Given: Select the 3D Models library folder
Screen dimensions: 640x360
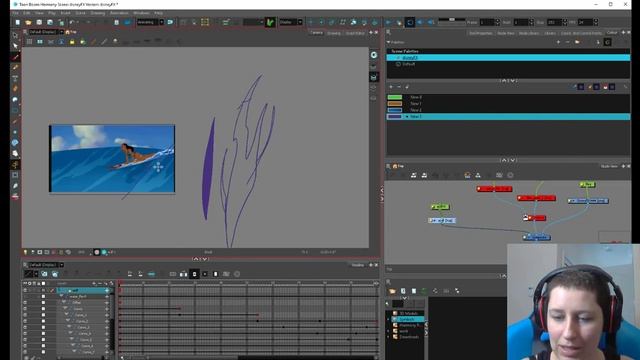Looking at the screenshot, I should (409, 313).
